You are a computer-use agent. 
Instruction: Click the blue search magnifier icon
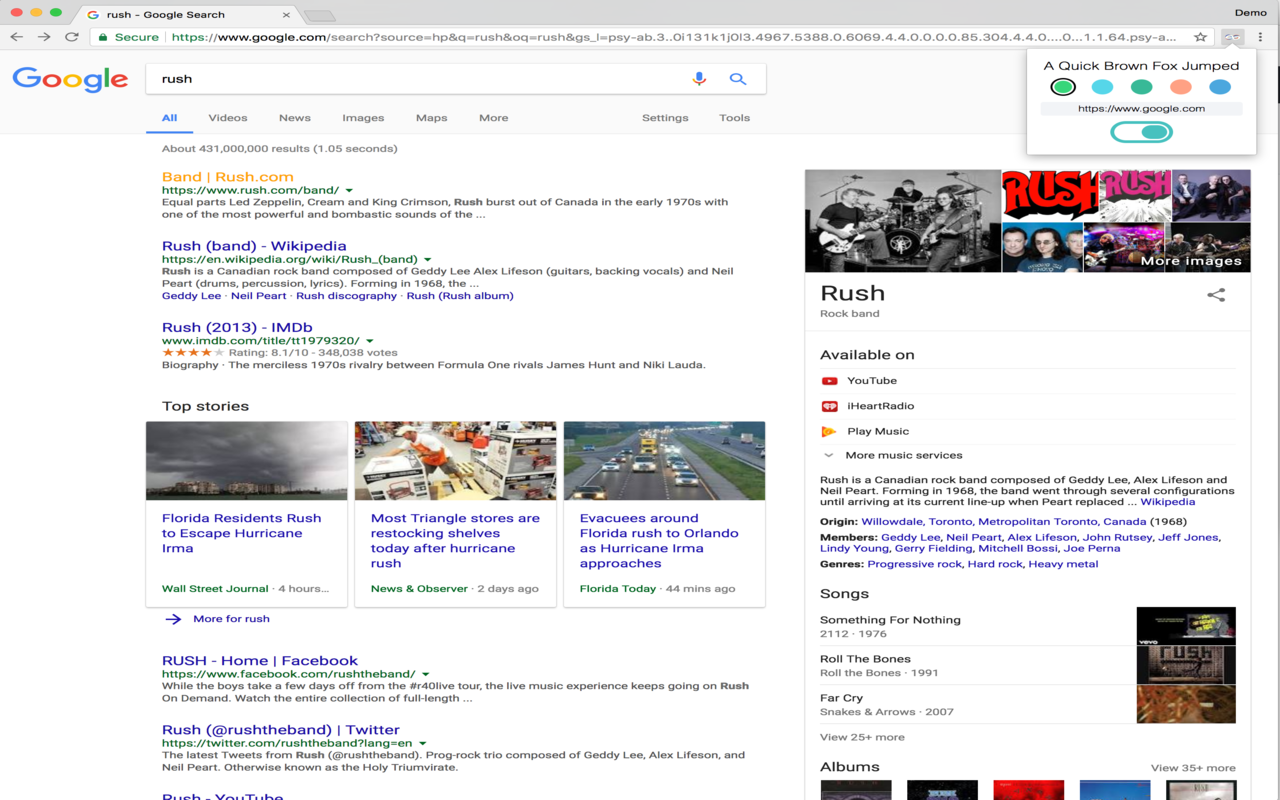[737, 79]
